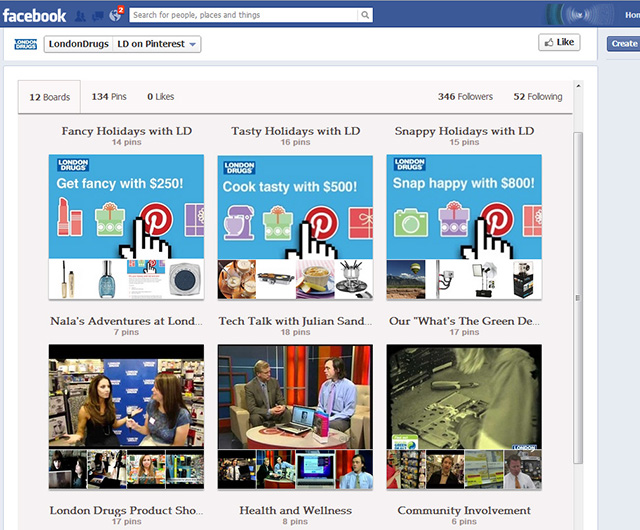Expand the LD on Pinterest dropdown
The image size is (640, 530).
click(x=157, y=44)
